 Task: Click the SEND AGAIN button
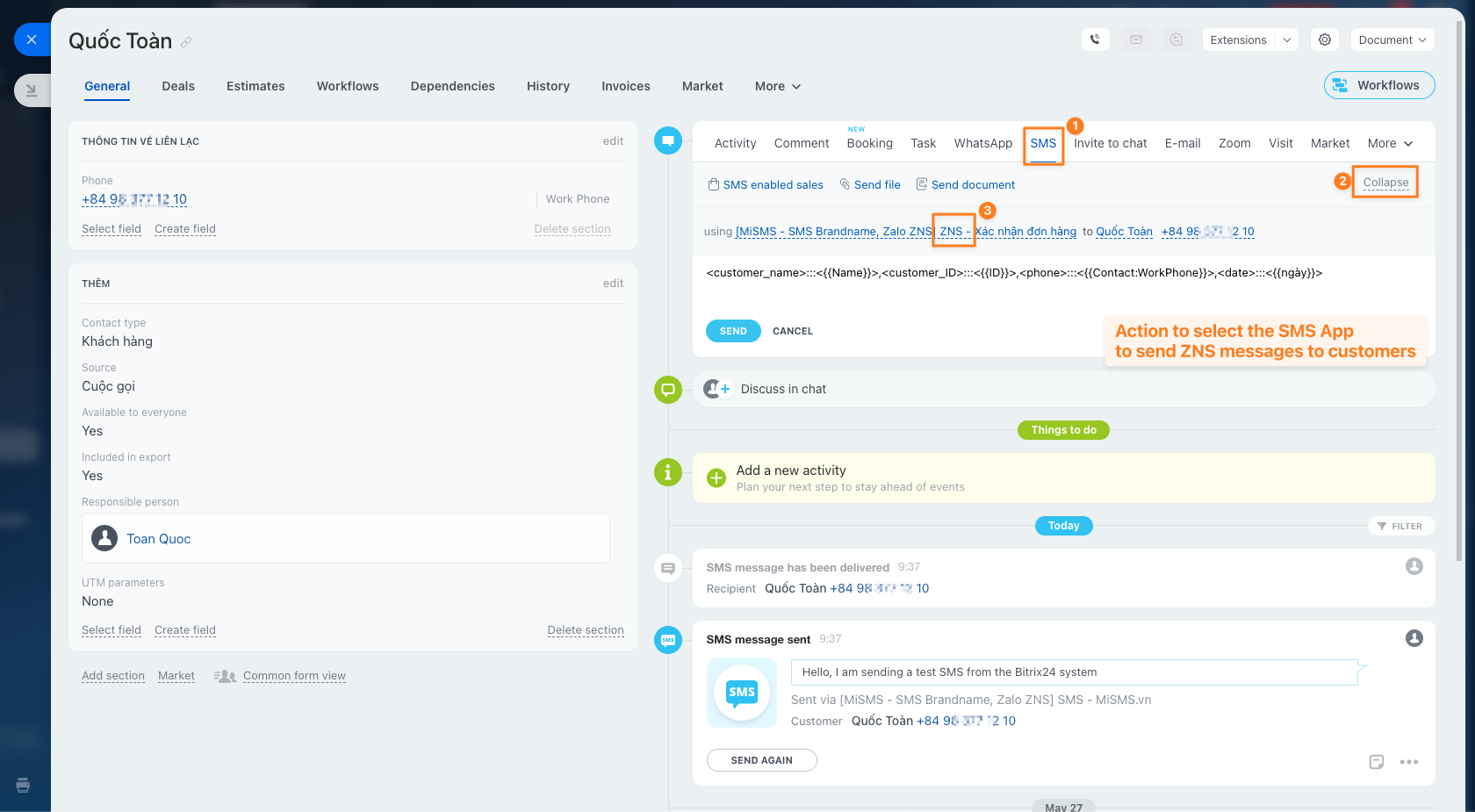[761, 760]
